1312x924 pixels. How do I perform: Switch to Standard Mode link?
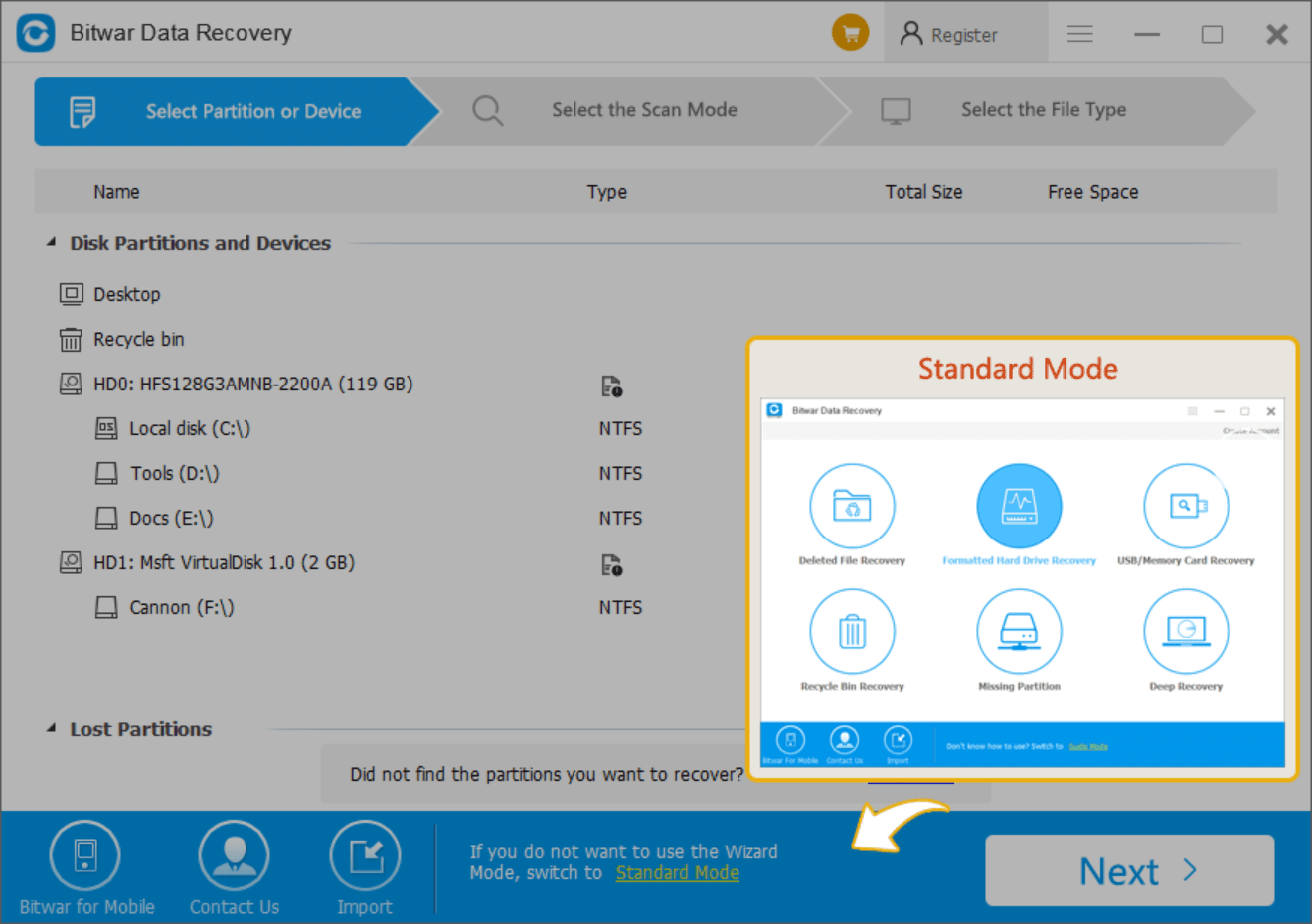point(677,873)
